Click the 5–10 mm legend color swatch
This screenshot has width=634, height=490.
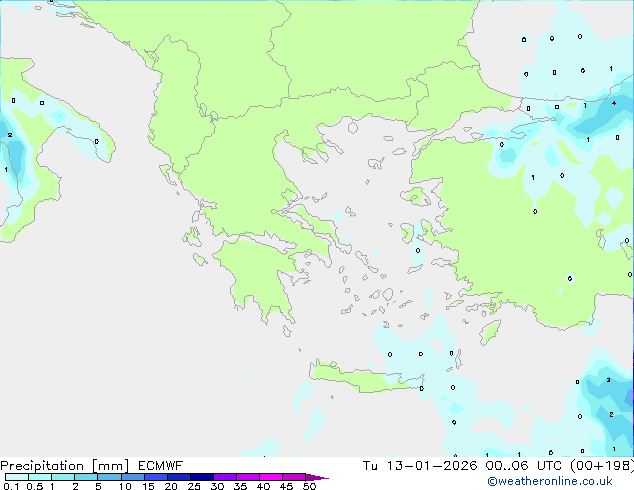tap(109, 477)
